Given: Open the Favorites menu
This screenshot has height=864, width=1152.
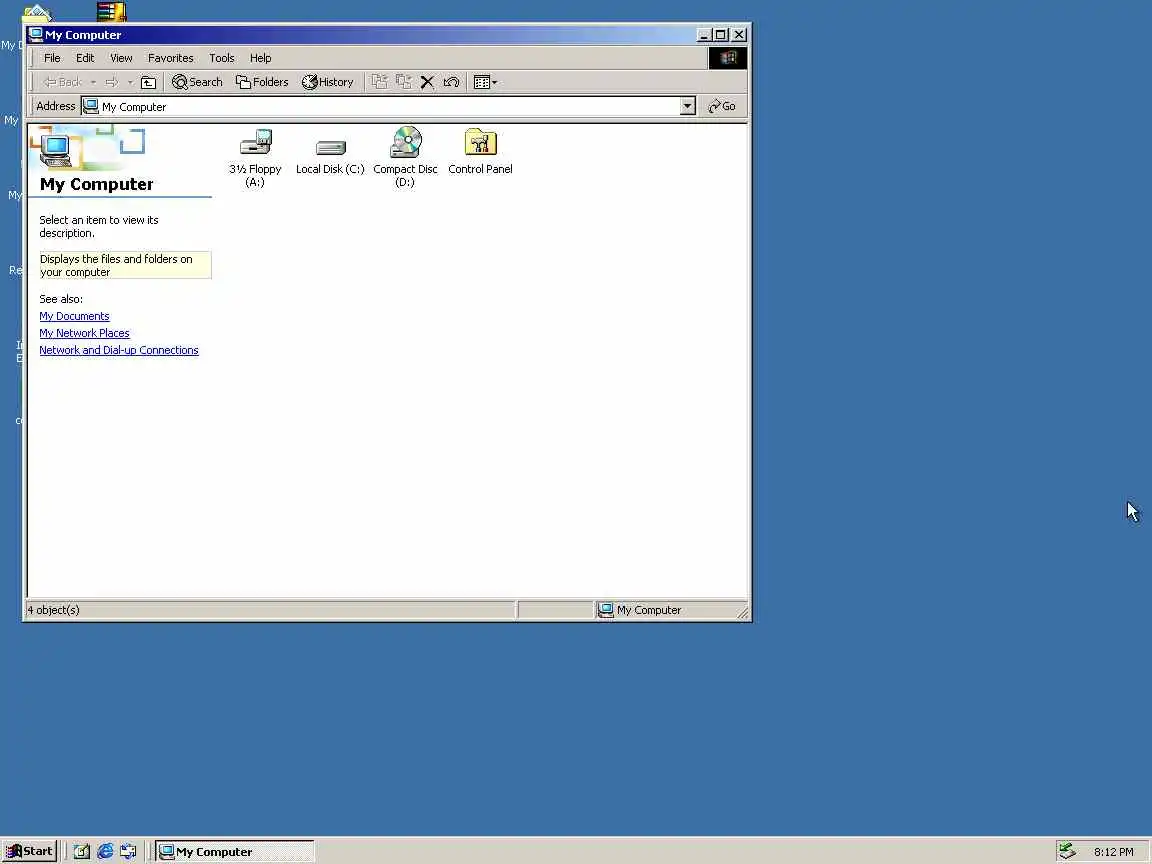Looking at the screenshot, I should [x=170, y=58].
